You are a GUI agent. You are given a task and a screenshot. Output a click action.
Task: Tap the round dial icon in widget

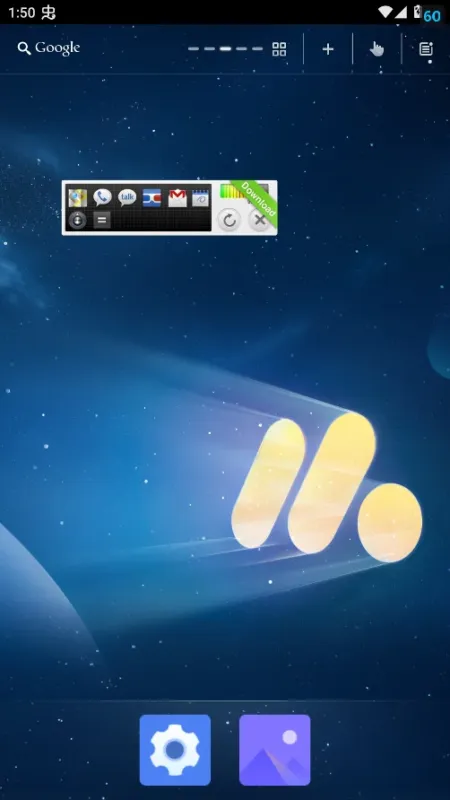coord(78,220)
